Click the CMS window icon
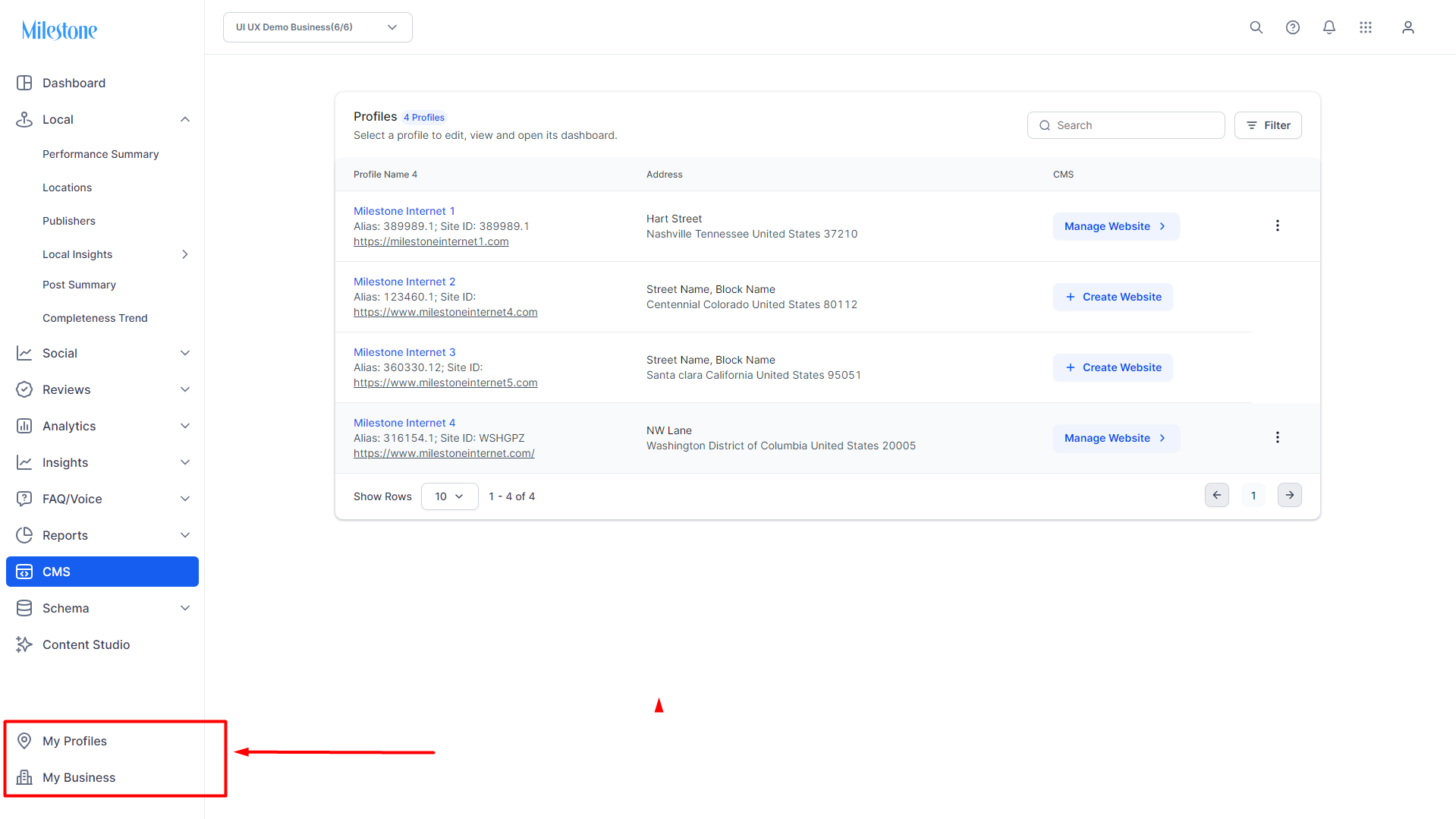The width and height of the screenshot is (1456, 819). [x=24, y=572]
